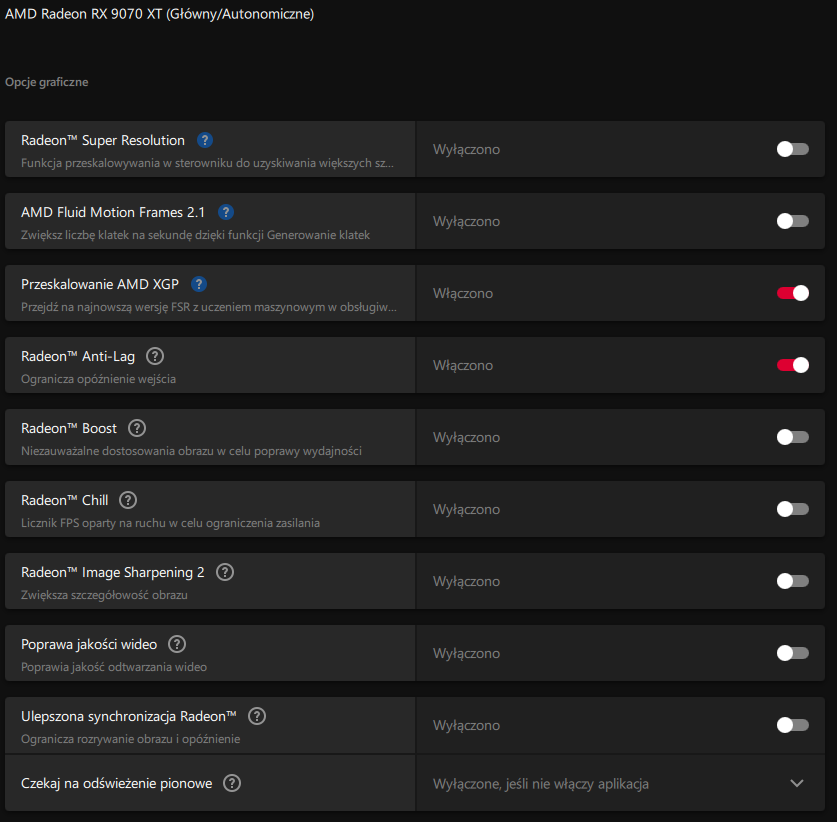Image resolution: width=837 pixels, height=822 pixels.
Task: Click help icon for Czekaj na odświeżenie pionowe
Action: tap(232, 783)
